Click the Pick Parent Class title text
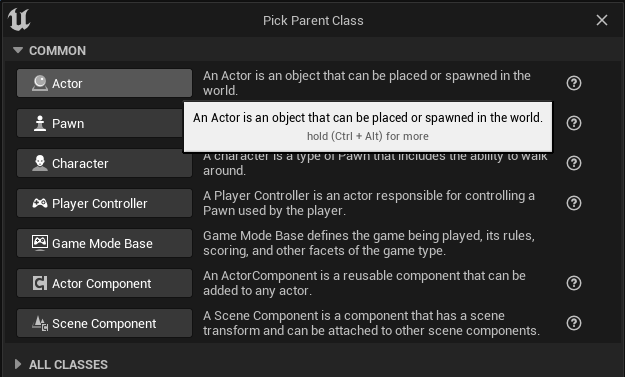Viewport: 625px width, 377px height. coord(313,21)
